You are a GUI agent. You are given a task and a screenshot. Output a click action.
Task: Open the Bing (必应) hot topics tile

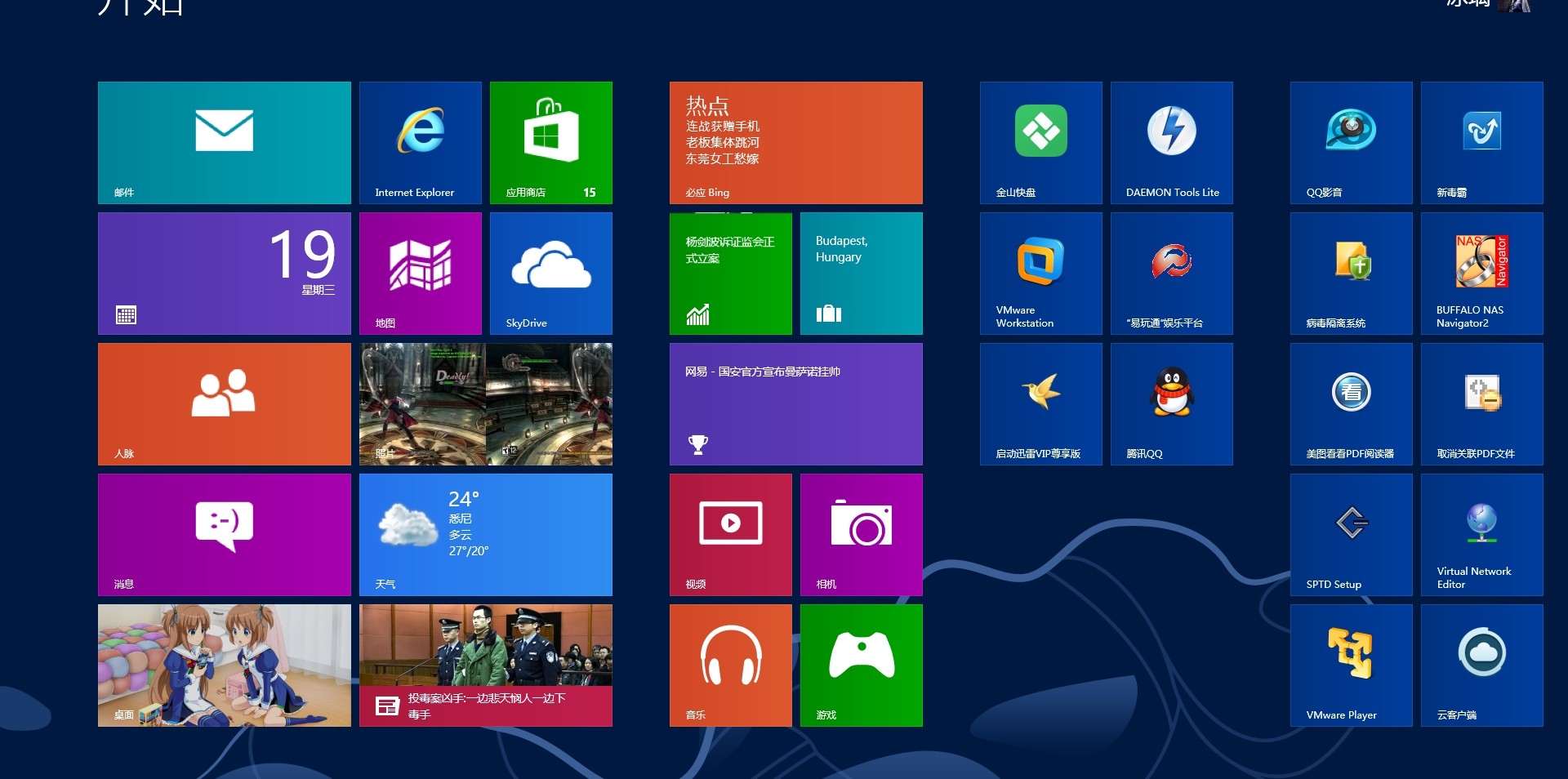tap(796, 143)
